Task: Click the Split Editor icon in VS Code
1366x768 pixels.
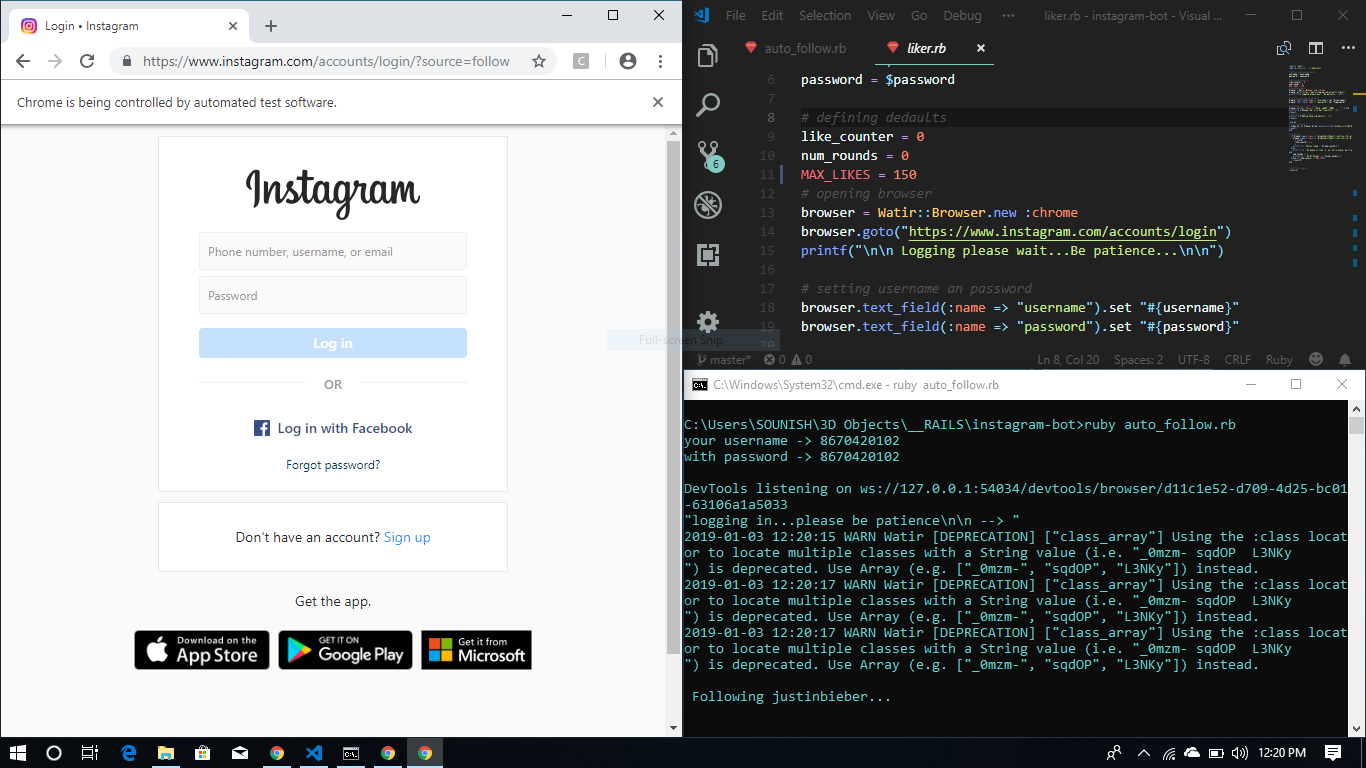Action: 1316,48
